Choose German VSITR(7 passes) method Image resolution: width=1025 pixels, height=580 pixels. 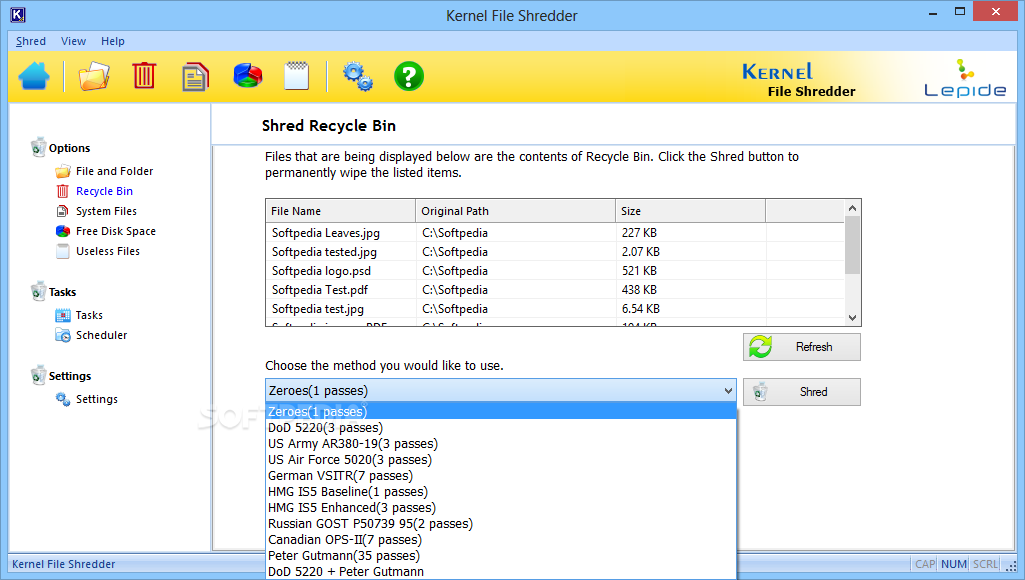click(501, 475)
